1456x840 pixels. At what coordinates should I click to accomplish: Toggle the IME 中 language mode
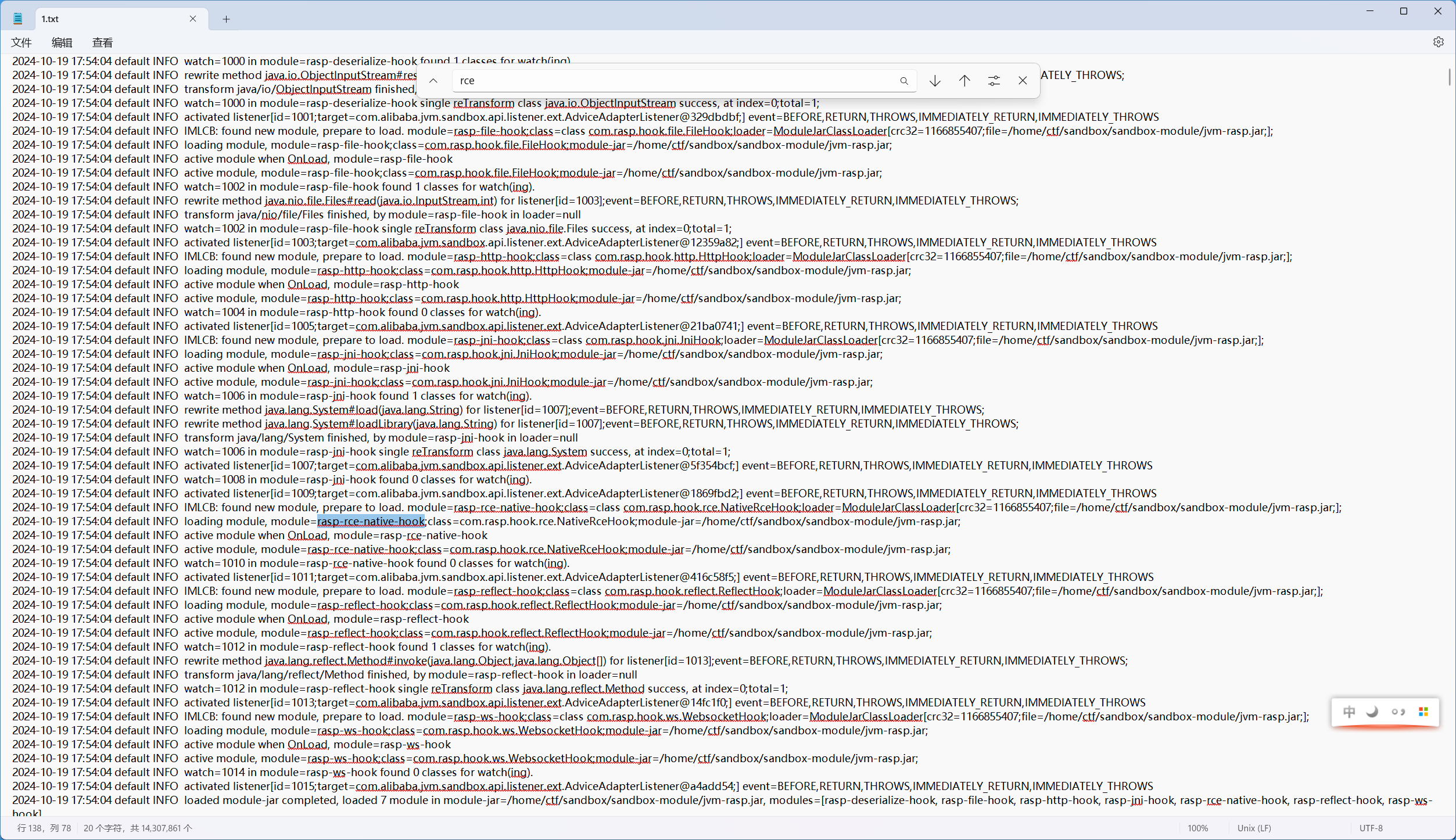click(1349, 712)
